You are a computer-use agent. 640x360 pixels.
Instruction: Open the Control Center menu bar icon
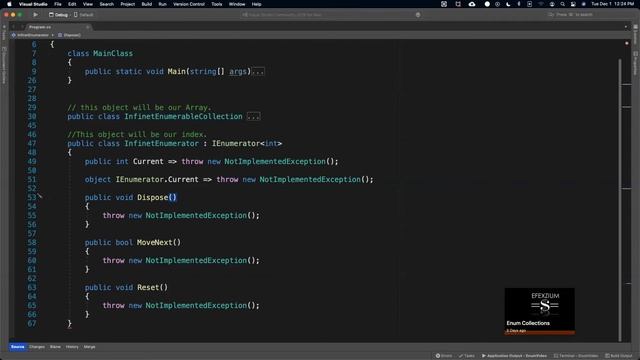point(573,4)
